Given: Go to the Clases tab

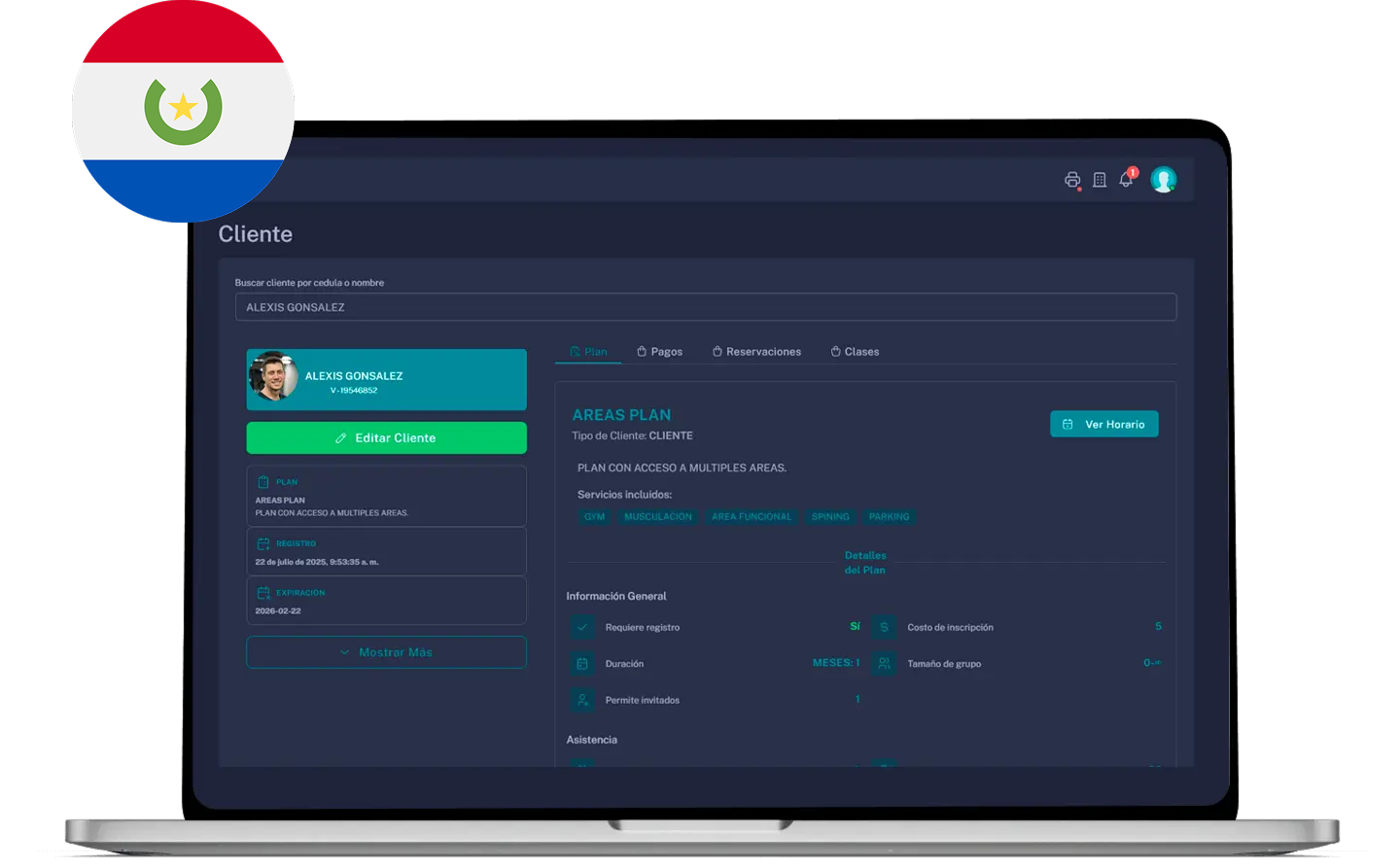Looking at the screenshot, I should [x=855, y=352].
